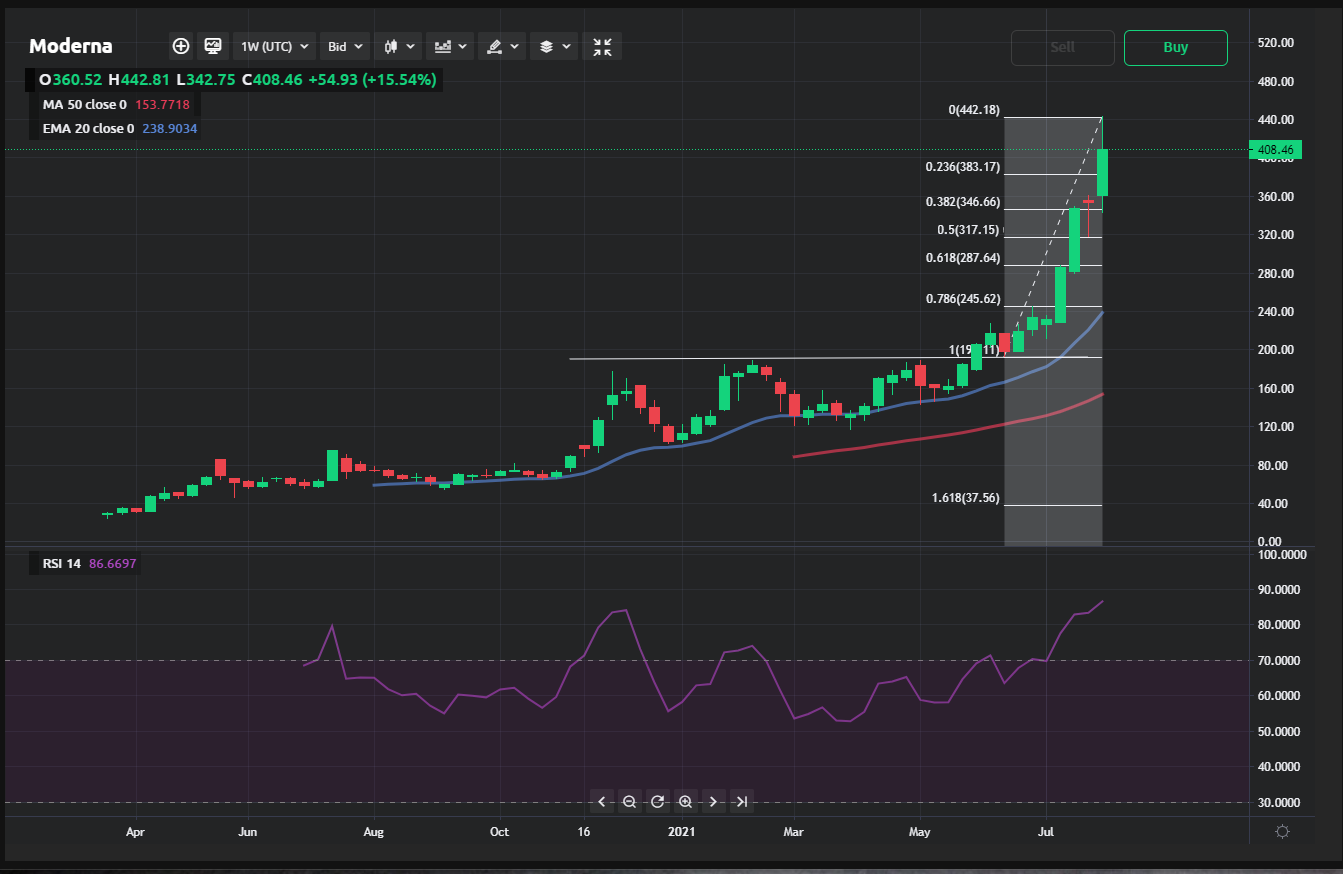Open the candlestick chart type dropdown
The height and width of the screenshot is (874, 1343).
click(398, 46)
